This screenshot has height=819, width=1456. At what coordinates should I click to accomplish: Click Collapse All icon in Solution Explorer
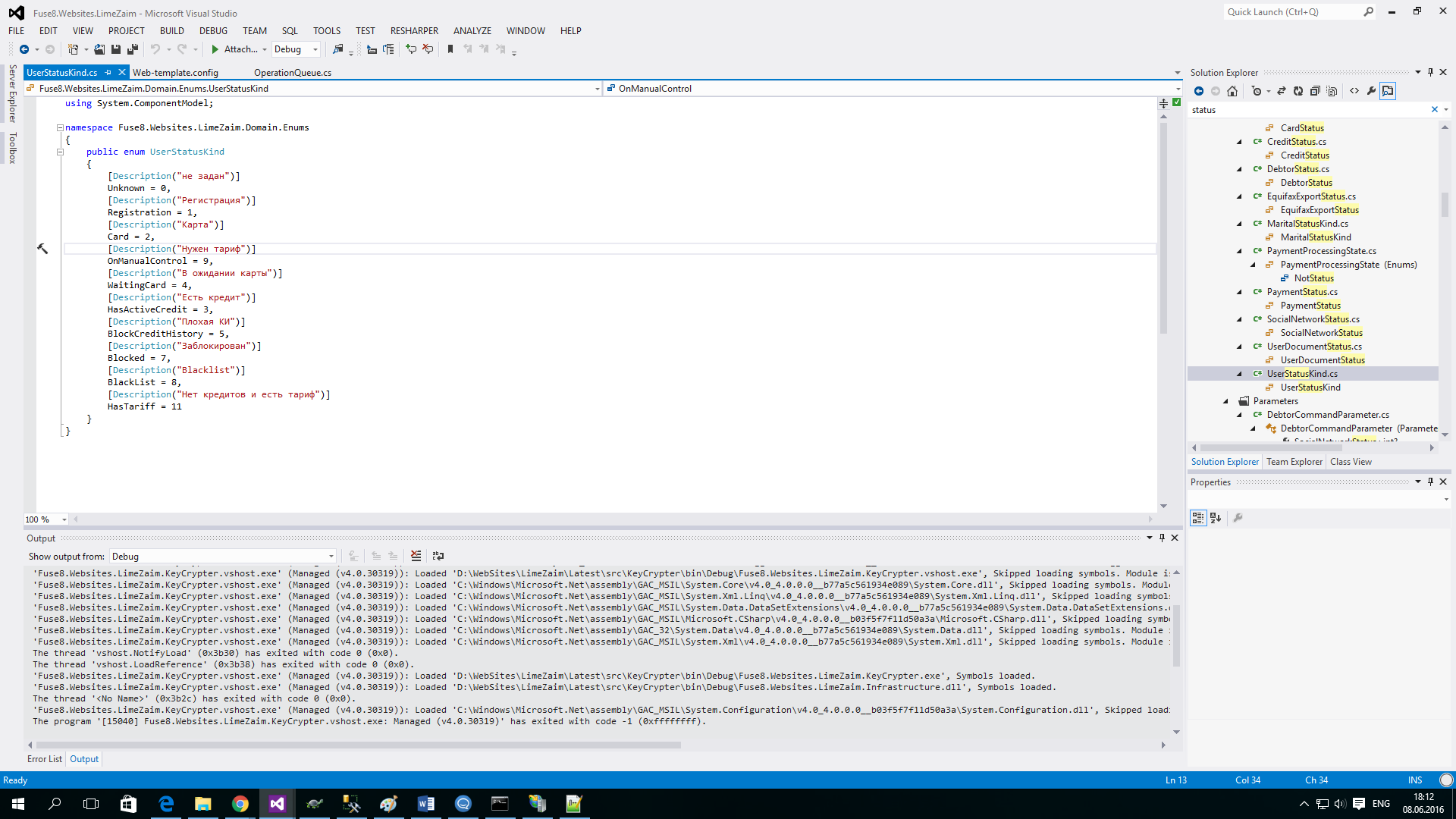[x=1316, y=91]
